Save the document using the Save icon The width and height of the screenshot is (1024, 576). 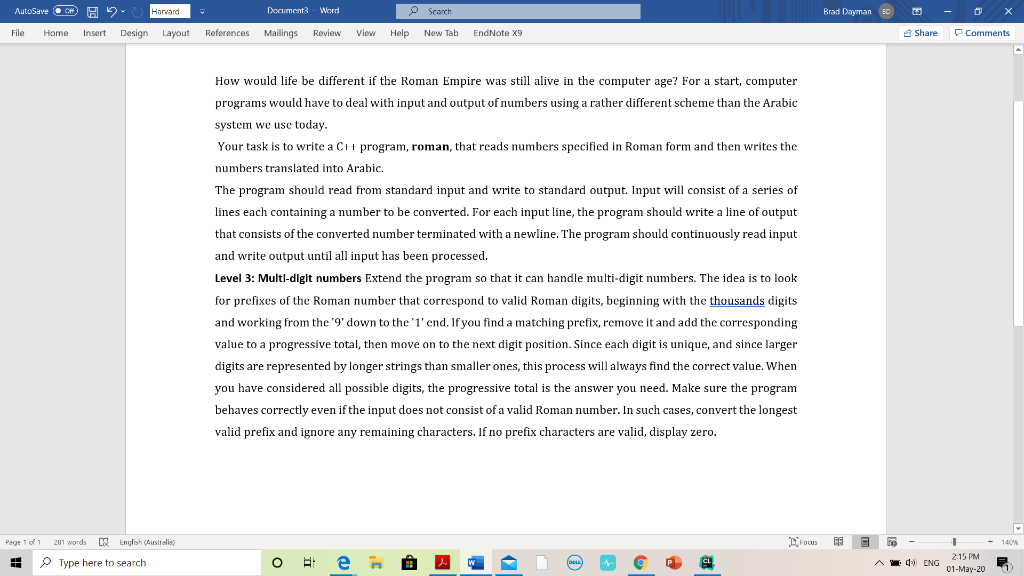[92, 10]
